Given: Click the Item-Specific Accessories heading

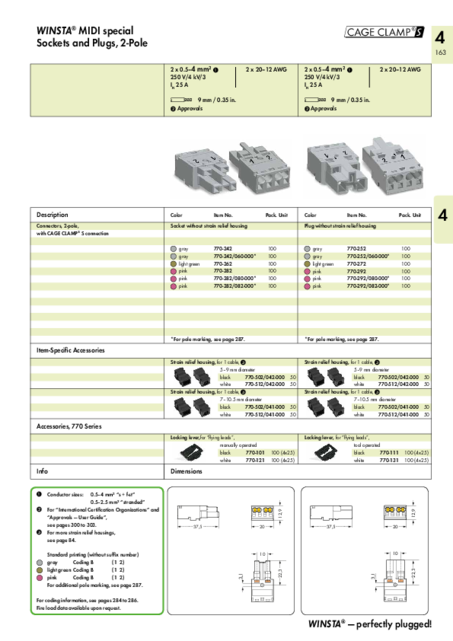Looking at the screenshot, I should tap(70, 350).
